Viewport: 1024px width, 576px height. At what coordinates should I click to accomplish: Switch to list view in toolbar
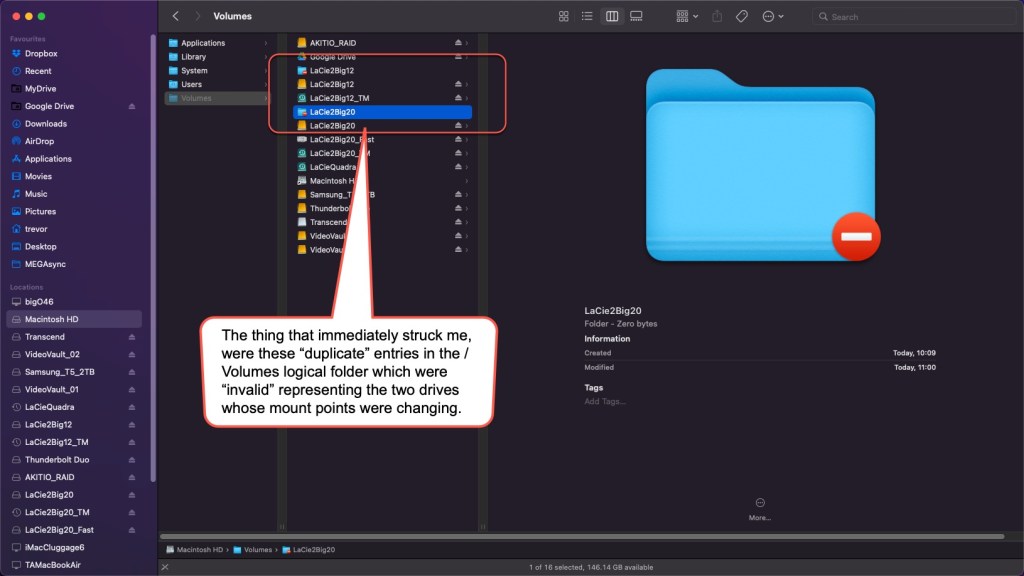pos(587,17)
